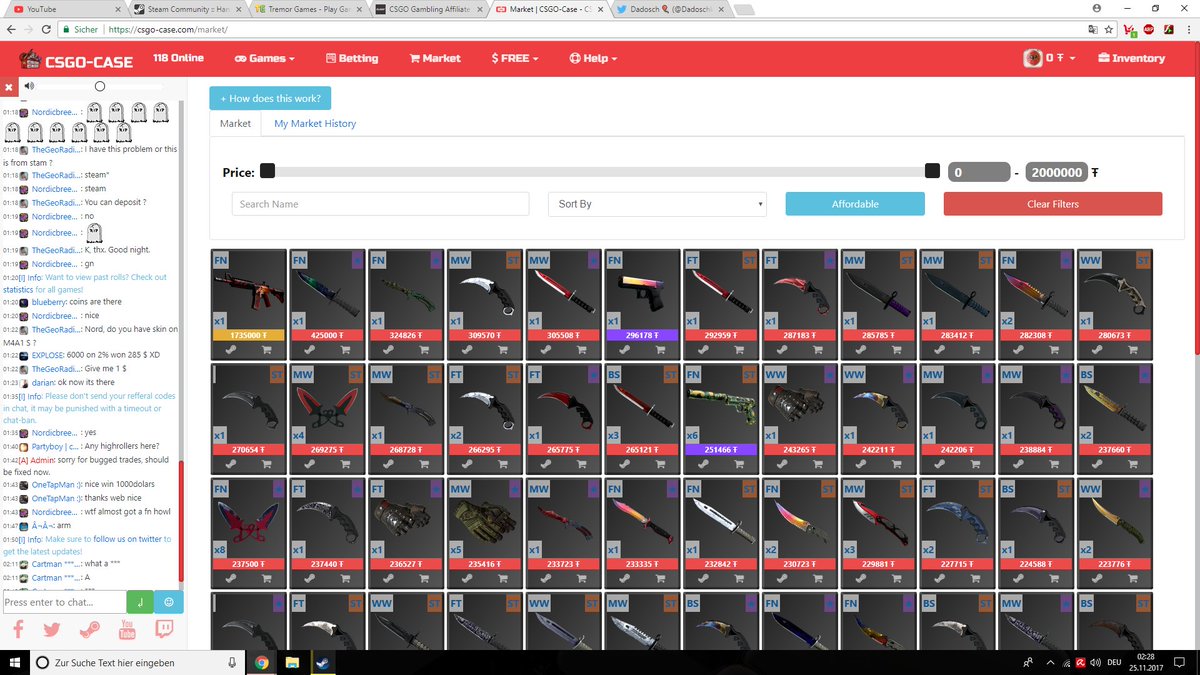Mute the chat sound speaker icon

[29, 86]
